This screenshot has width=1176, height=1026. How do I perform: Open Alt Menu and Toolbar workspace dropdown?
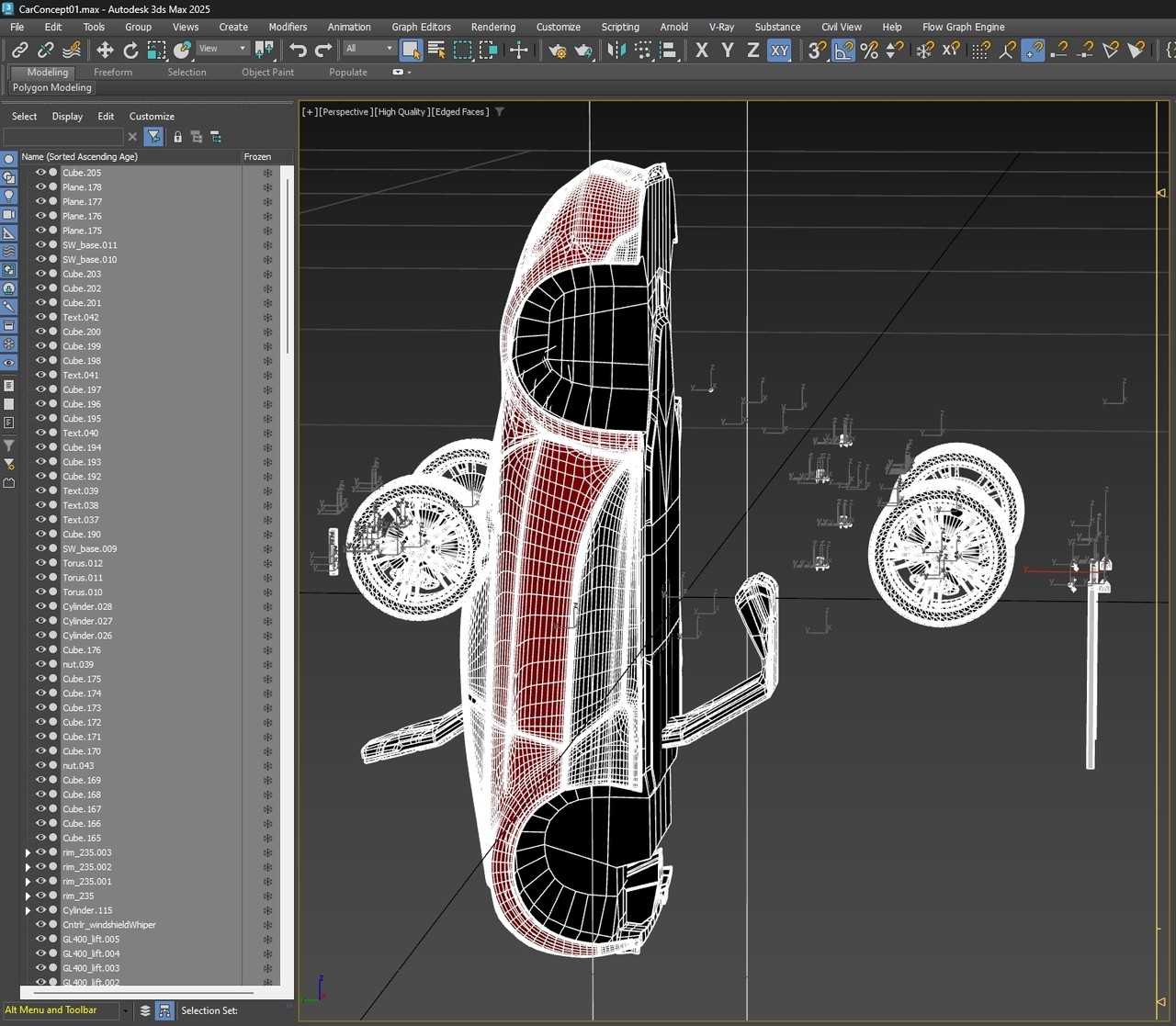[x=125, y=1010]
